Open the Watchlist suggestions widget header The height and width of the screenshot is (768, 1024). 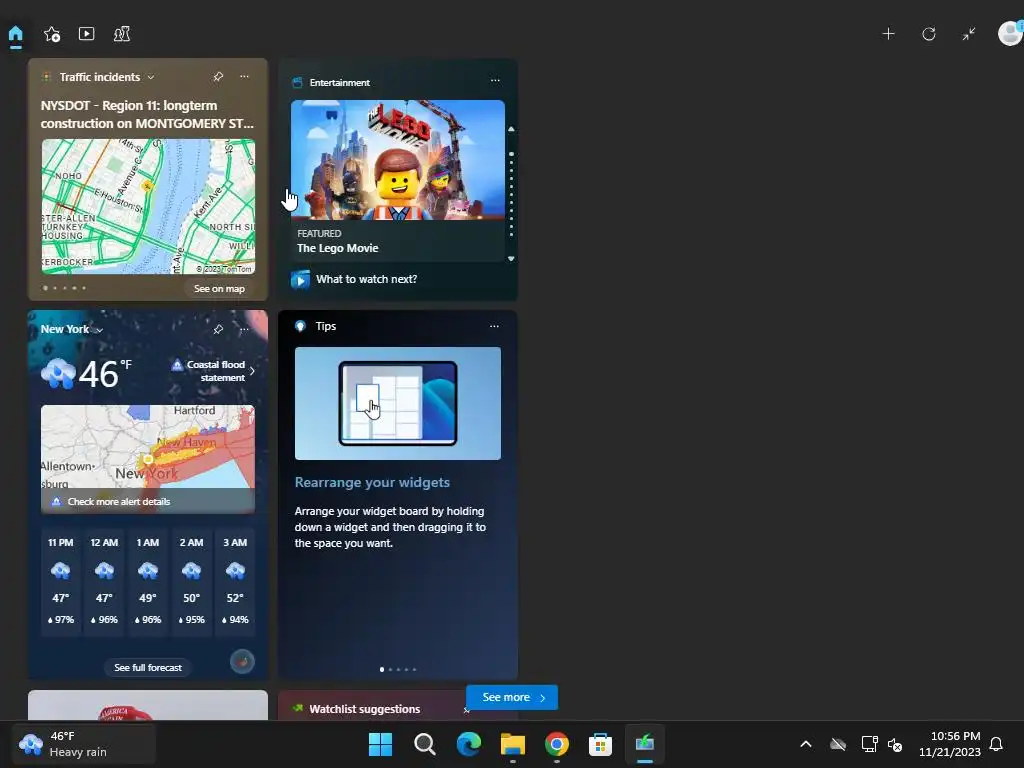pyautogui.click(x=364, y=709)
